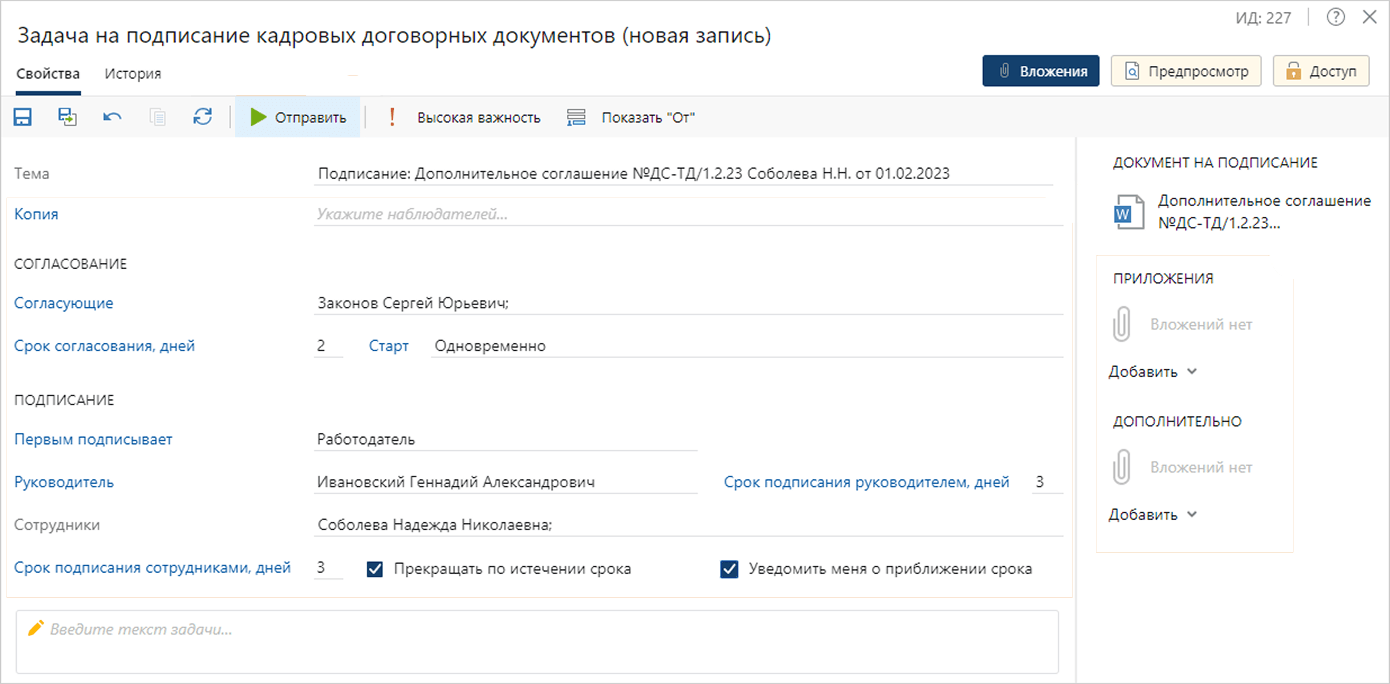This screenshot has width=1390, height=684.
Task: Select the Свойства tab
Action: click(48, 74)
